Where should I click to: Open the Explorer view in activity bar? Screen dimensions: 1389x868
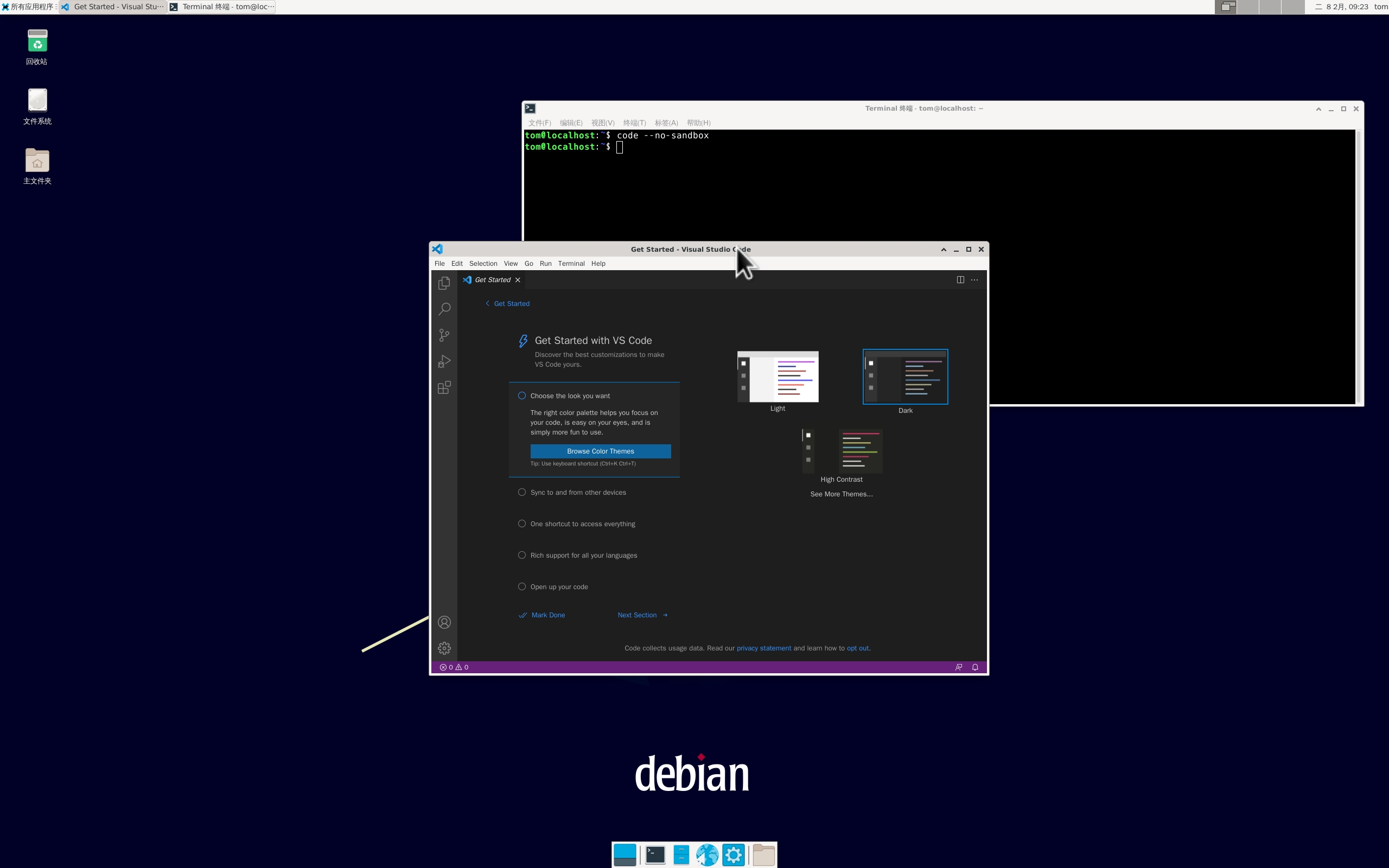click(x=444, y=283)
